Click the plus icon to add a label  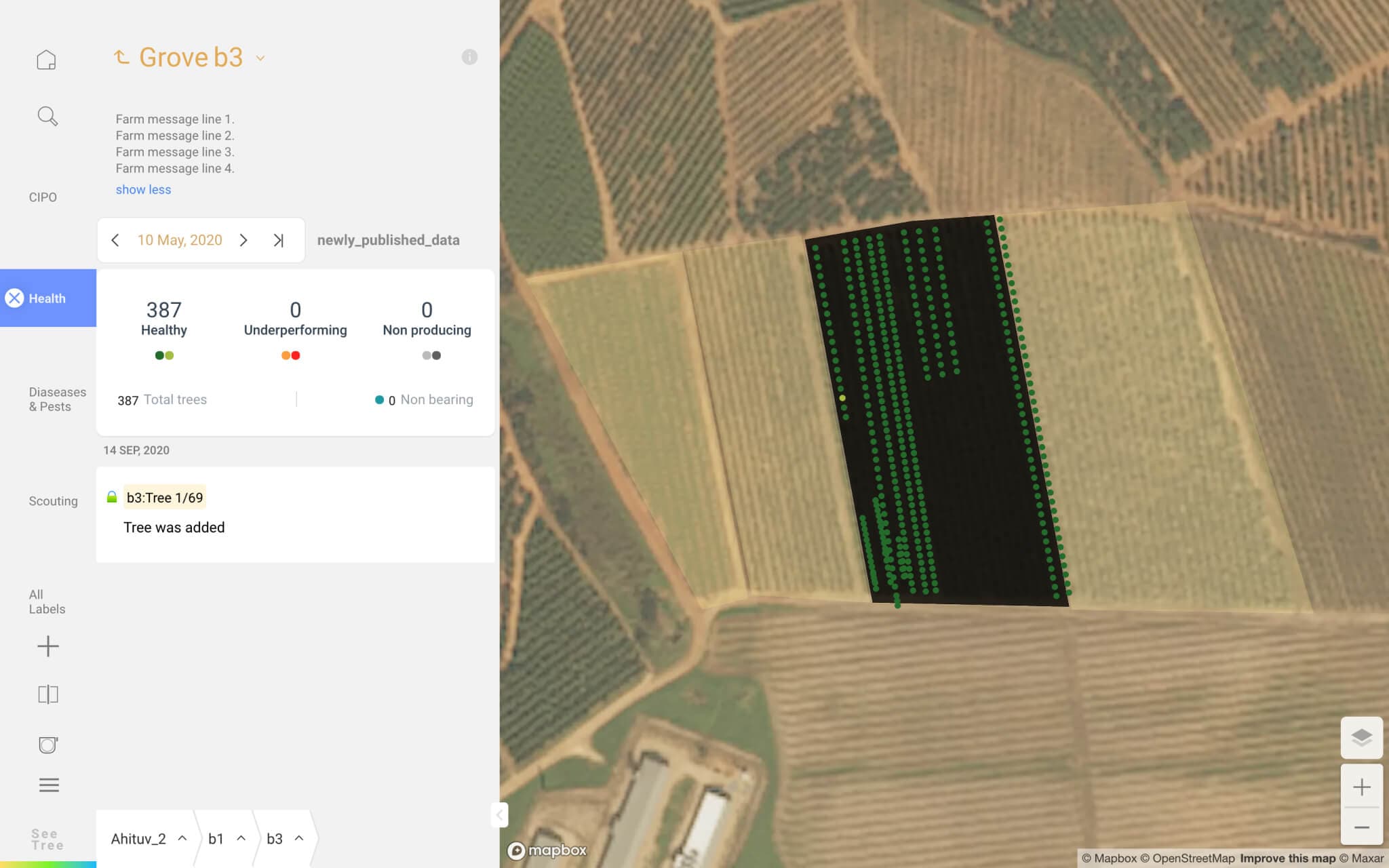(x=47, y=646)
